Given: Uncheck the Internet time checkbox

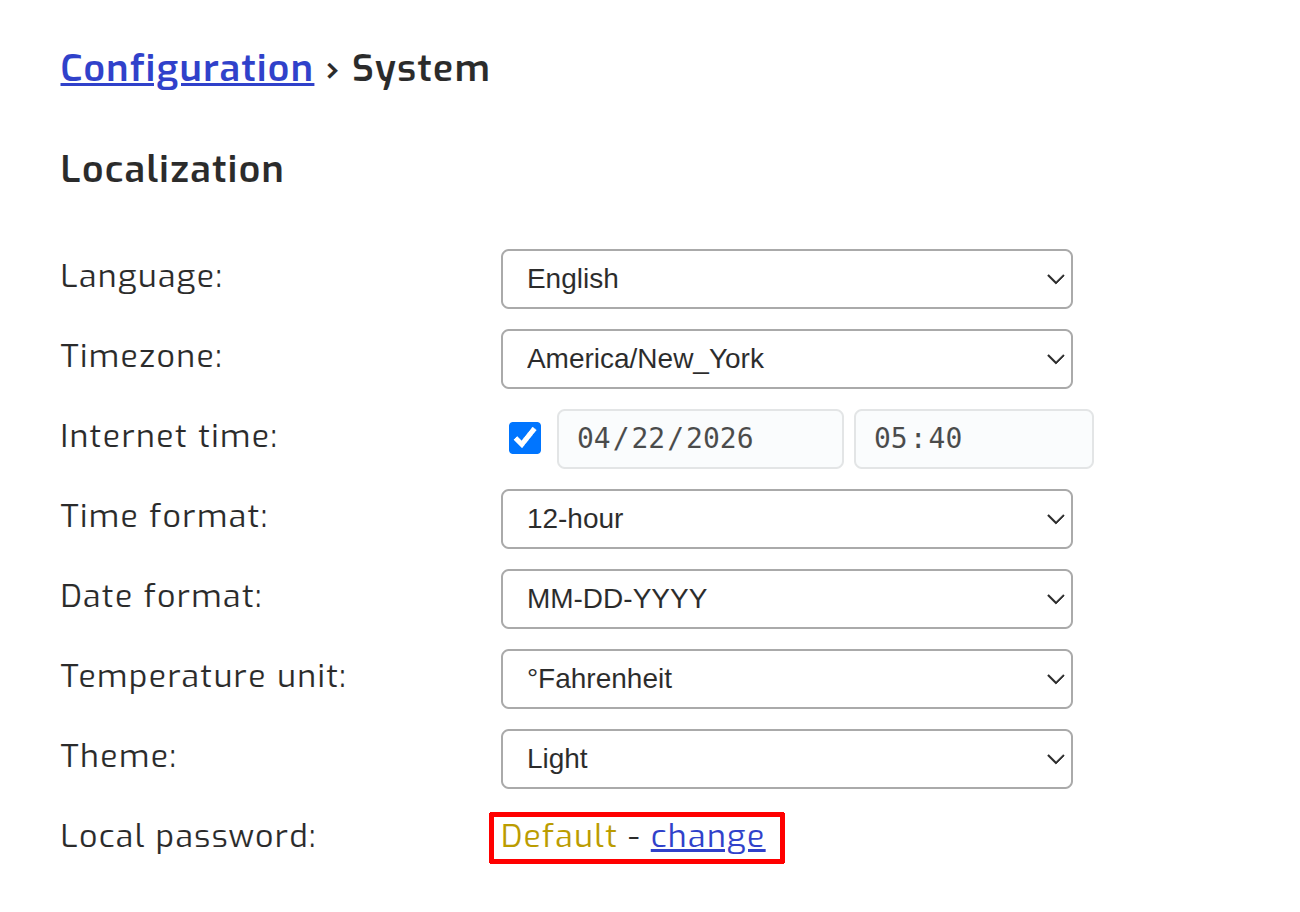Looking at the screenshot, I should point(524,437).
